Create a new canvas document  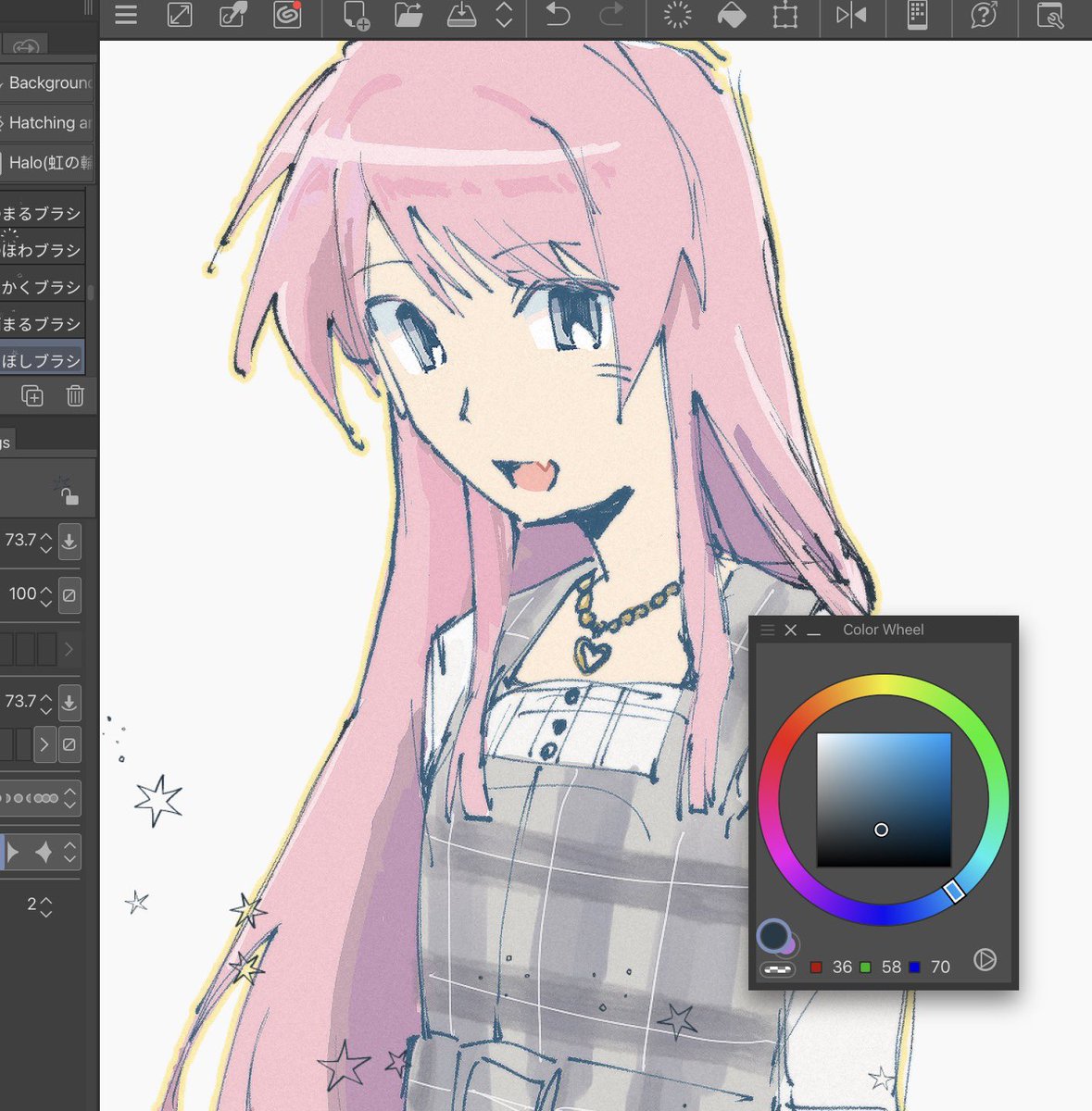coord(357,16)
